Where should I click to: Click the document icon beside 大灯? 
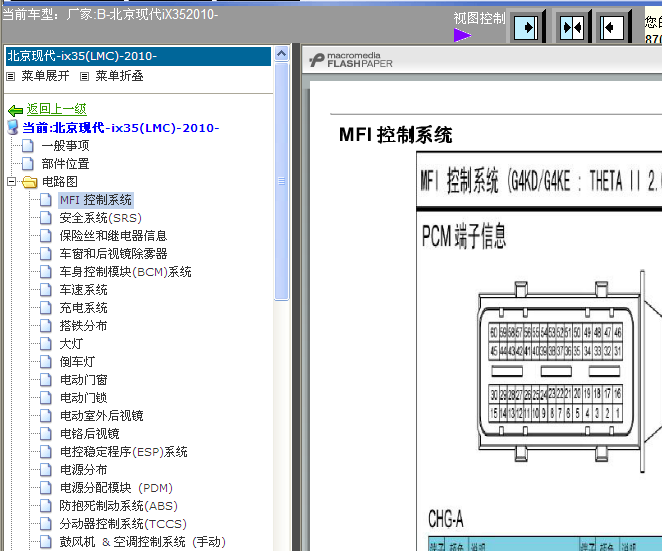pos(46,344)
